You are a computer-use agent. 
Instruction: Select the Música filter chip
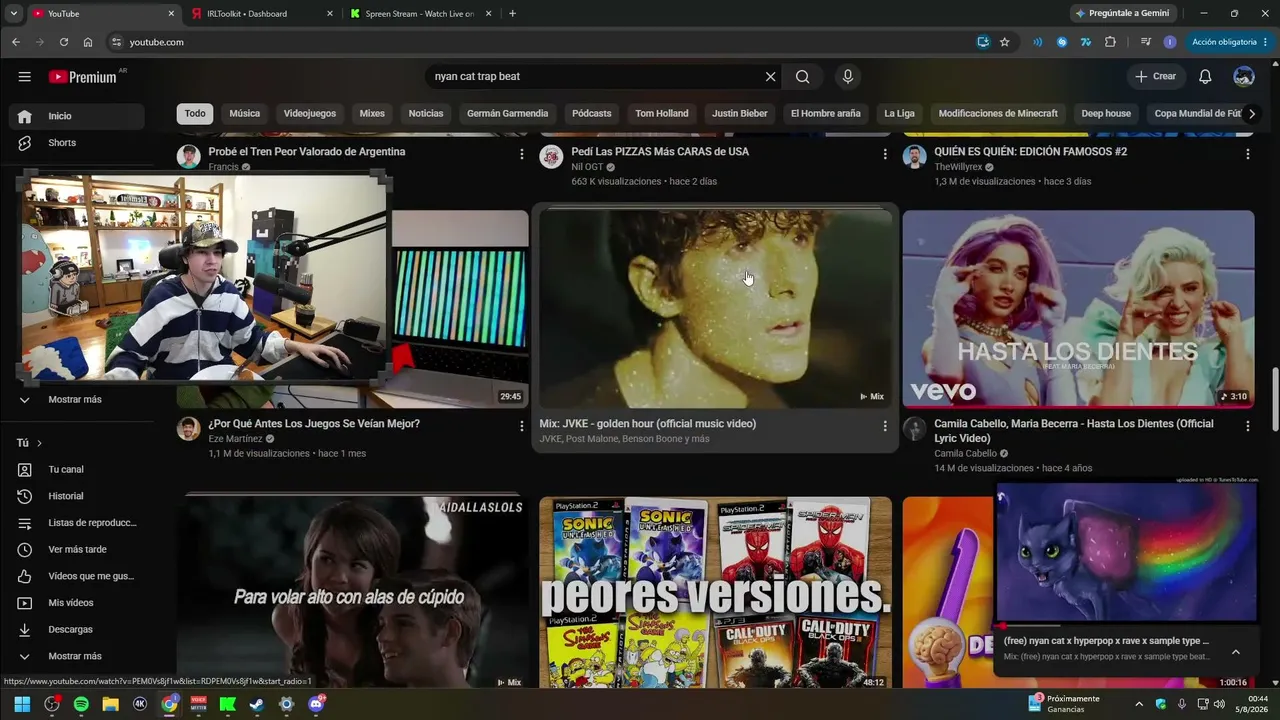coord(244,114)
